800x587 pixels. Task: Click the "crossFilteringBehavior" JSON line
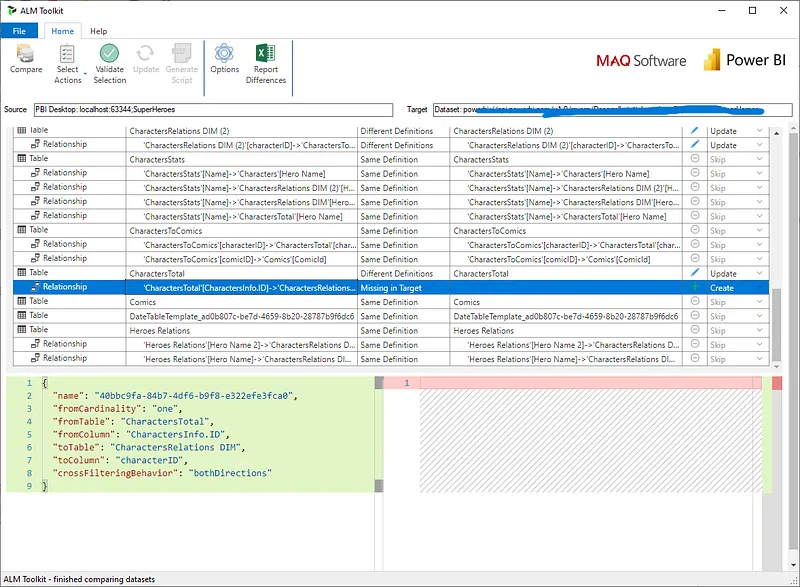162,473
